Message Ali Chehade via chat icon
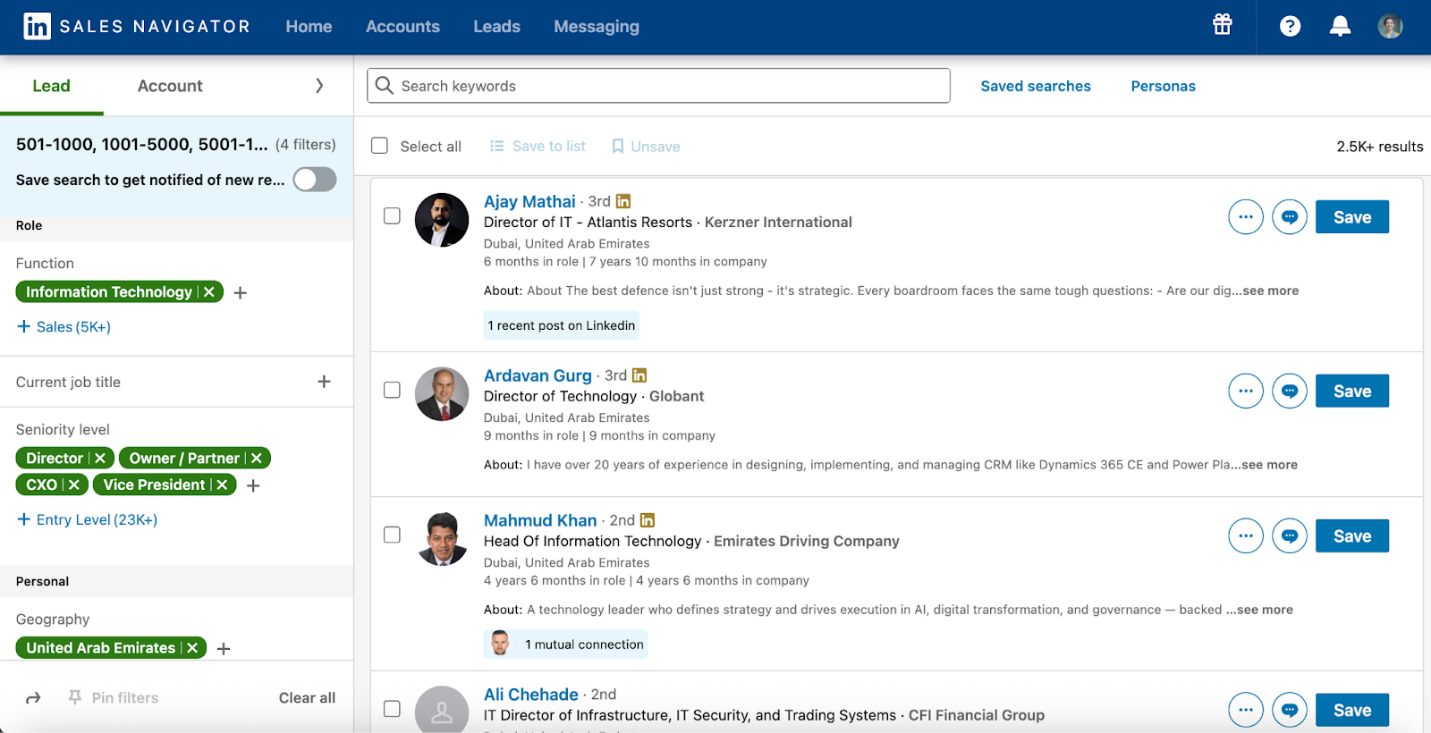Screen dimensions: 1431x733 tap(1290, 710)
